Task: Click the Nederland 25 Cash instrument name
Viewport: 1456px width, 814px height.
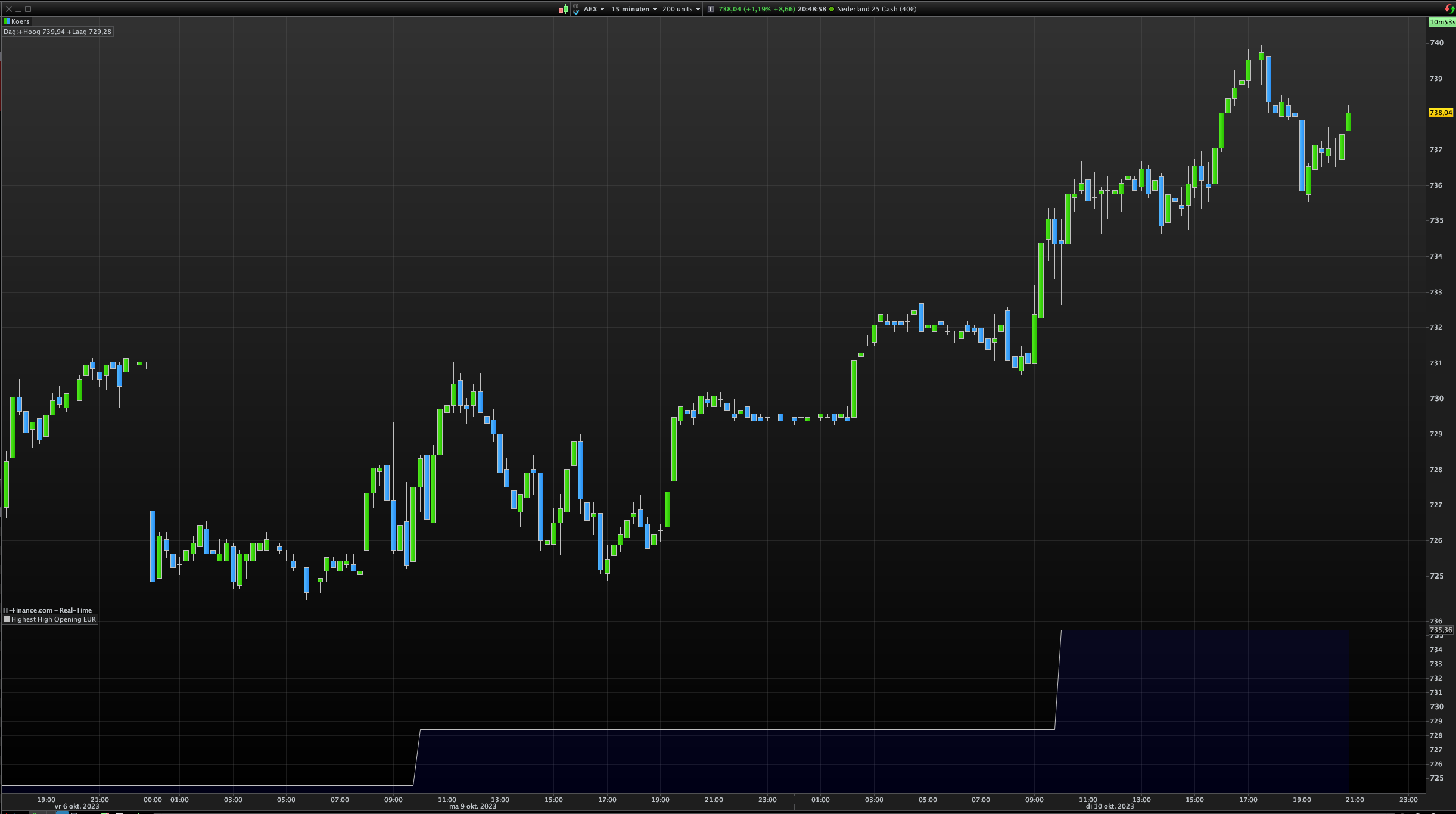Action: [x=876, y=9]
